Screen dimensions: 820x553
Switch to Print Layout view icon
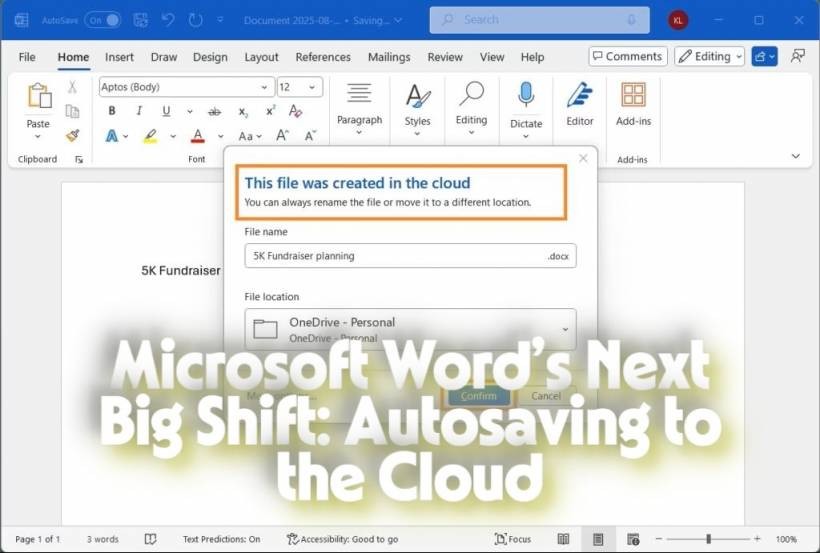tap(598, 539)
